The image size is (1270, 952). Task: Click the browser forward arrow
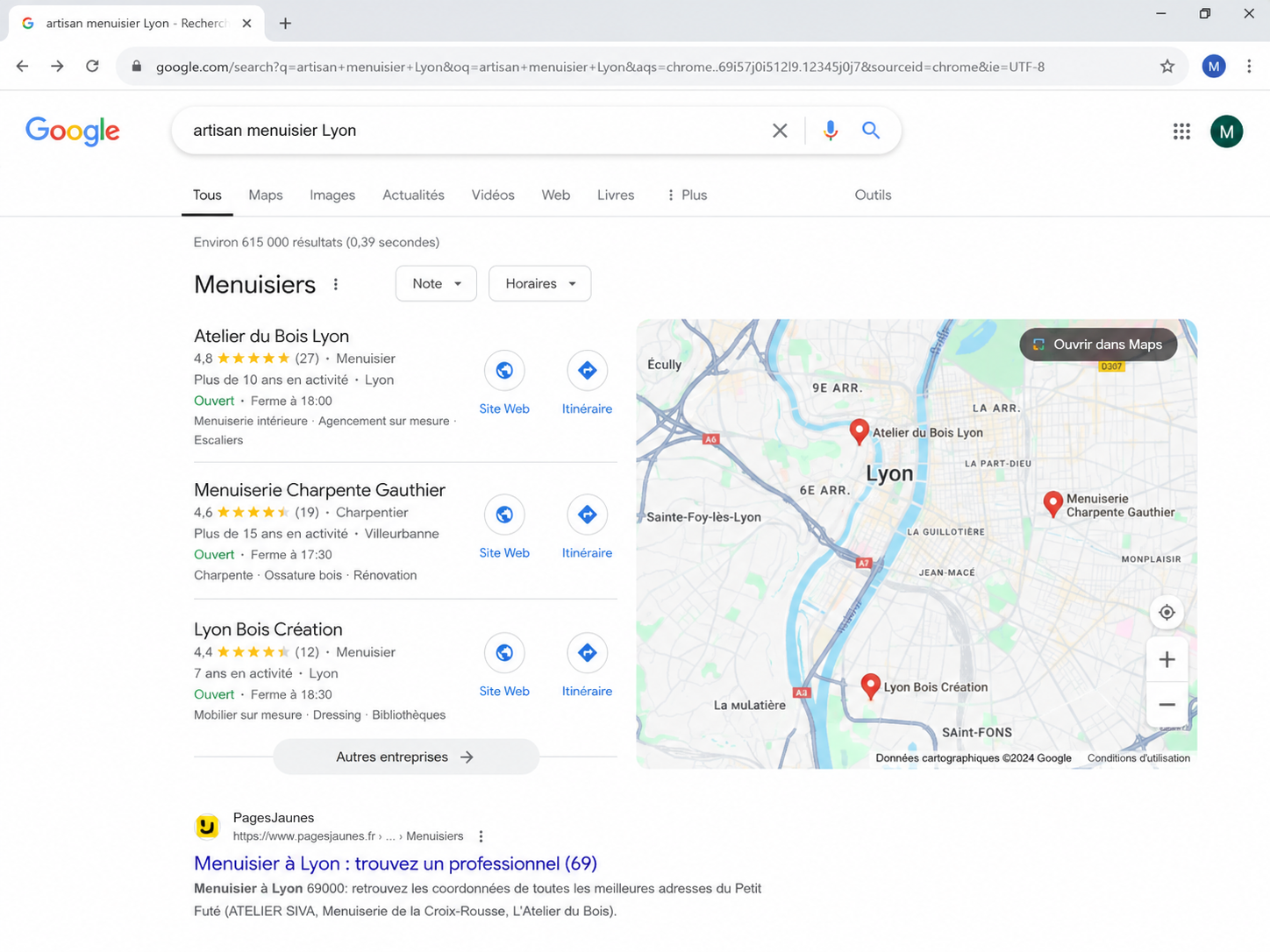click(x=57, y=67)
